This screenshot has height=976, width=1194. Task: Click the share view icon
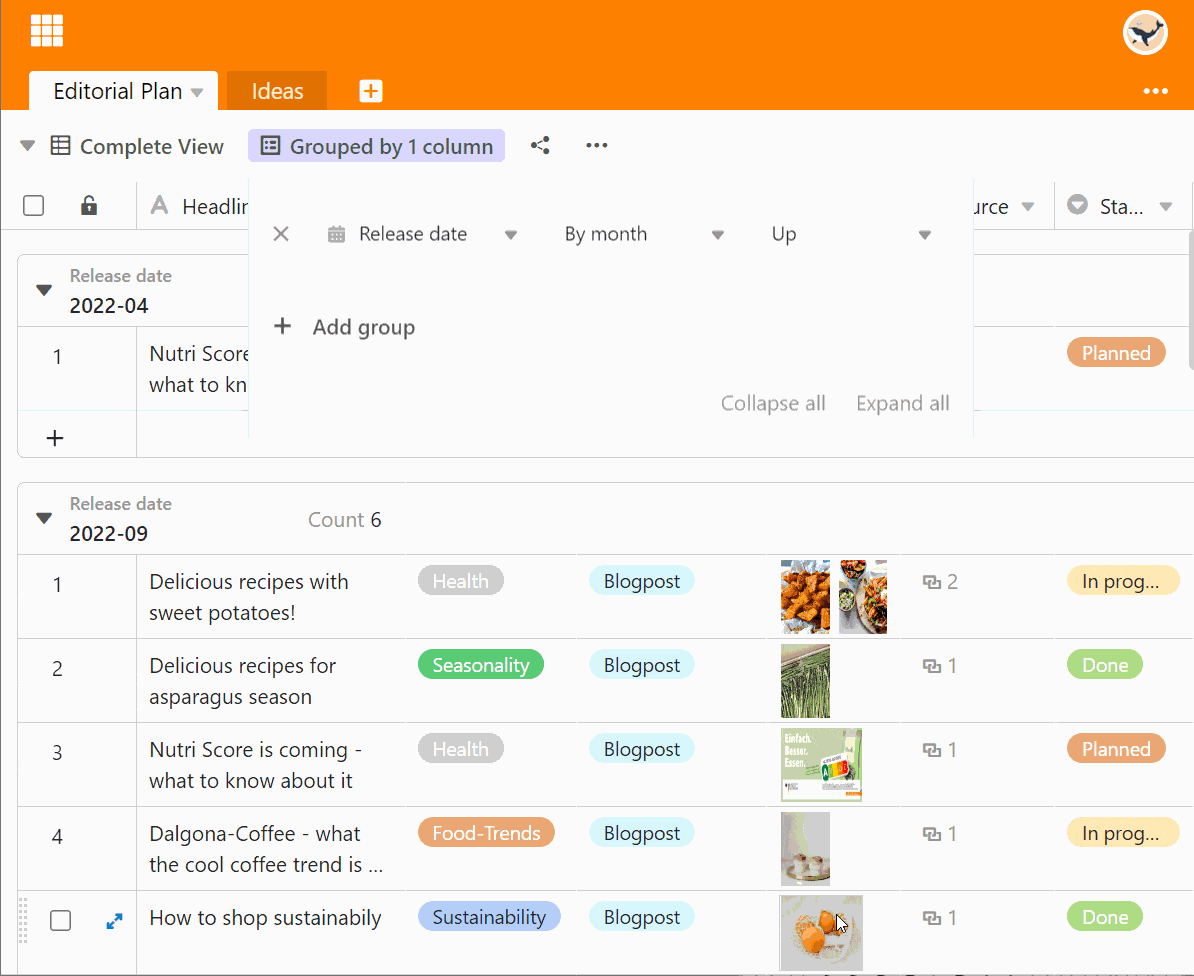coord(540,146)
